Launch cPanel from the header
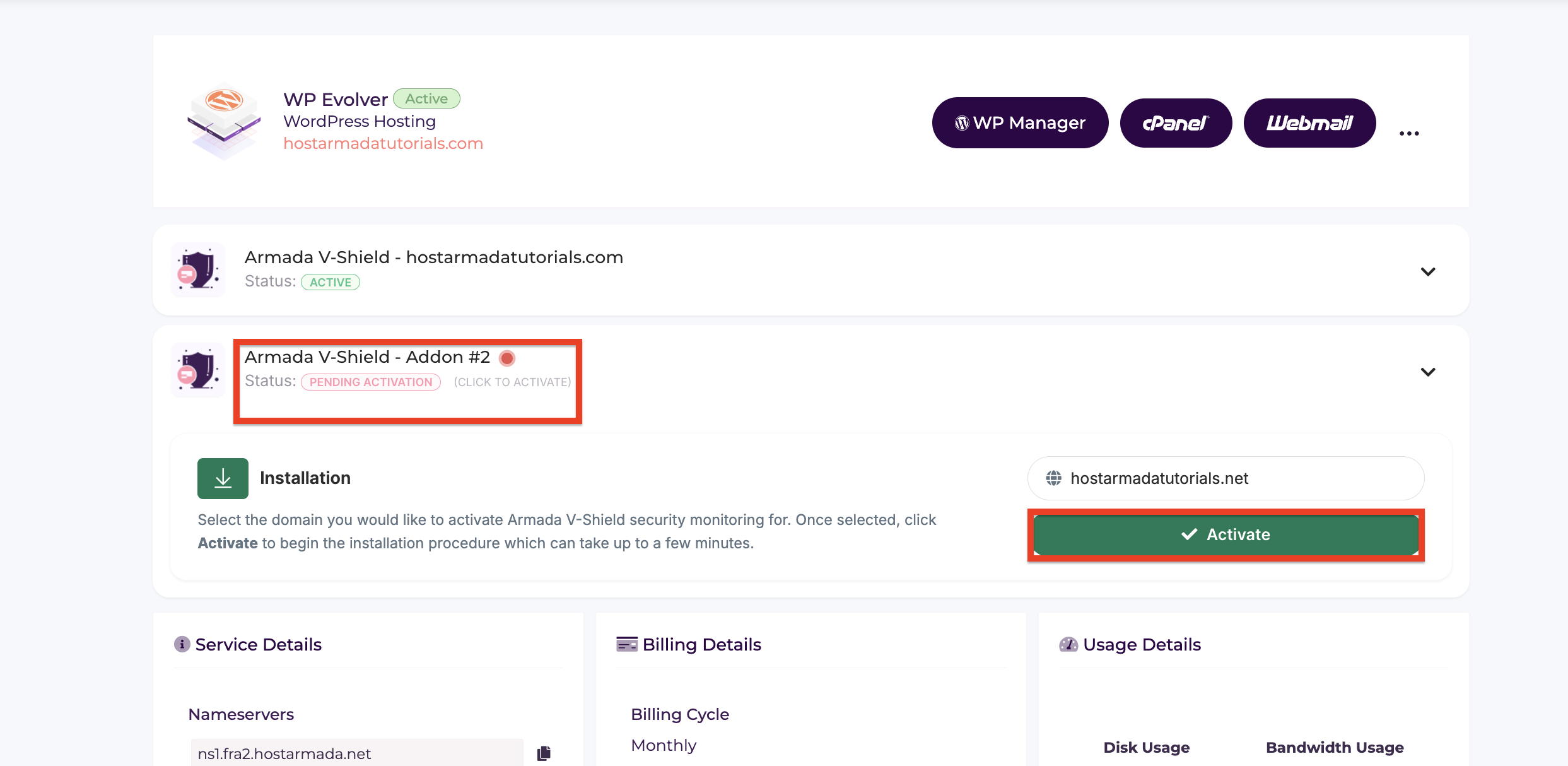This screenshot has width=1568, height=766. tap(1176, 122)
